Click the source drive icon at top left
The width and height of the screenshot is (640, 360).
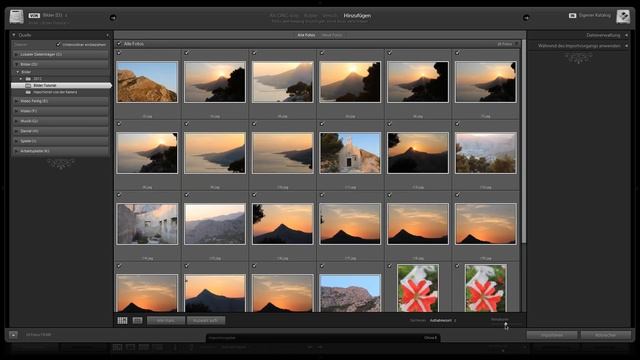tap(17, 17)
